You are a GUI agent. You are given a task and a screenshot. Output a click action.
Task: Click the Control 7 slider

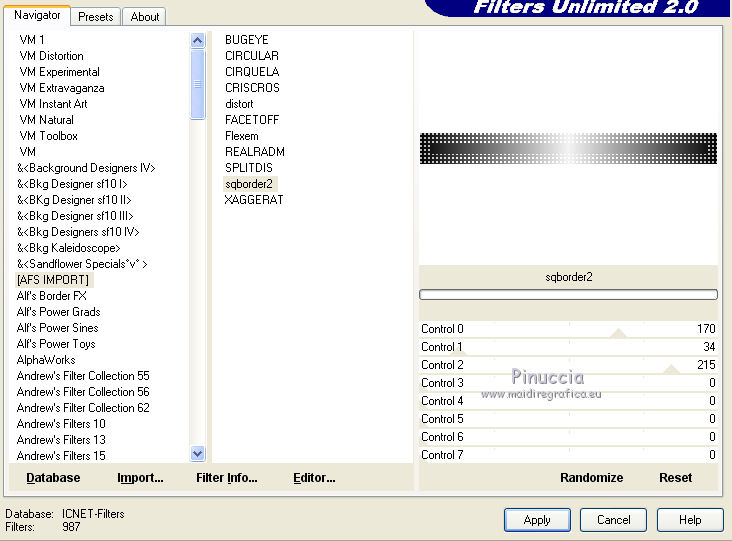[x=568, y=455]
